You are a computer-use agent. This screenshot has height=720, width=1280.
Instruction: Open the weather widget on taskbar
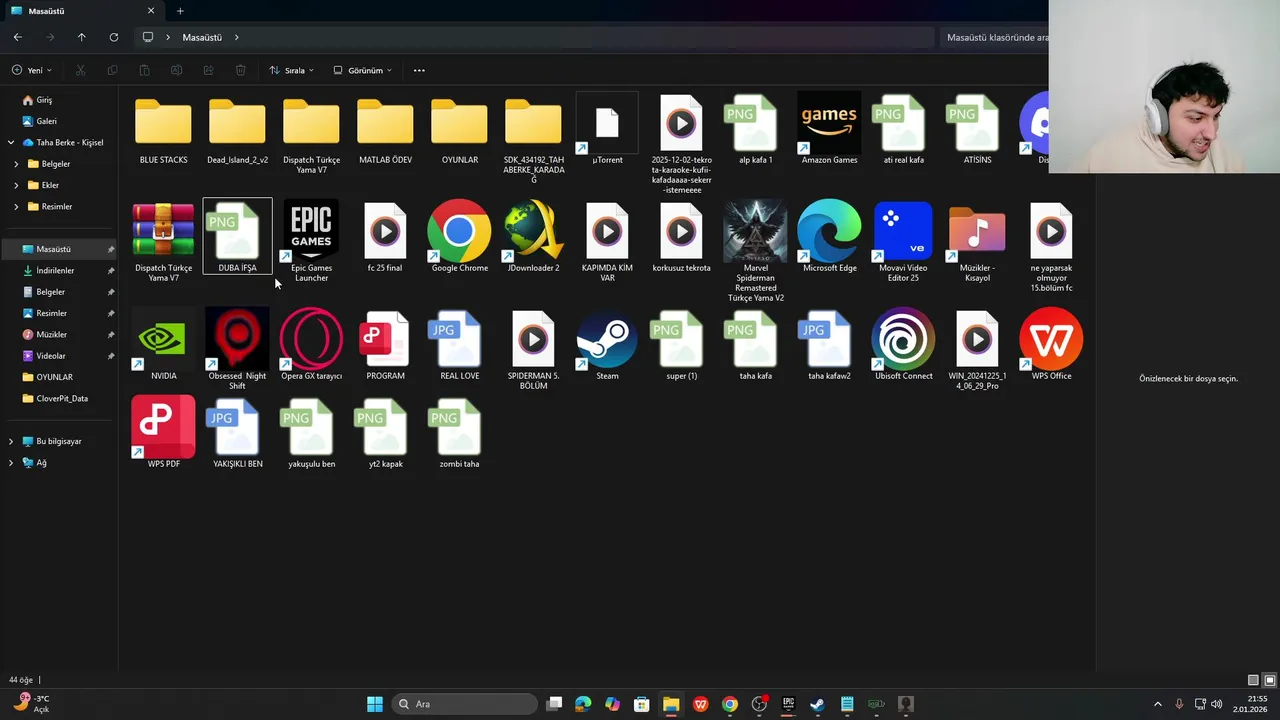[30, 703]
